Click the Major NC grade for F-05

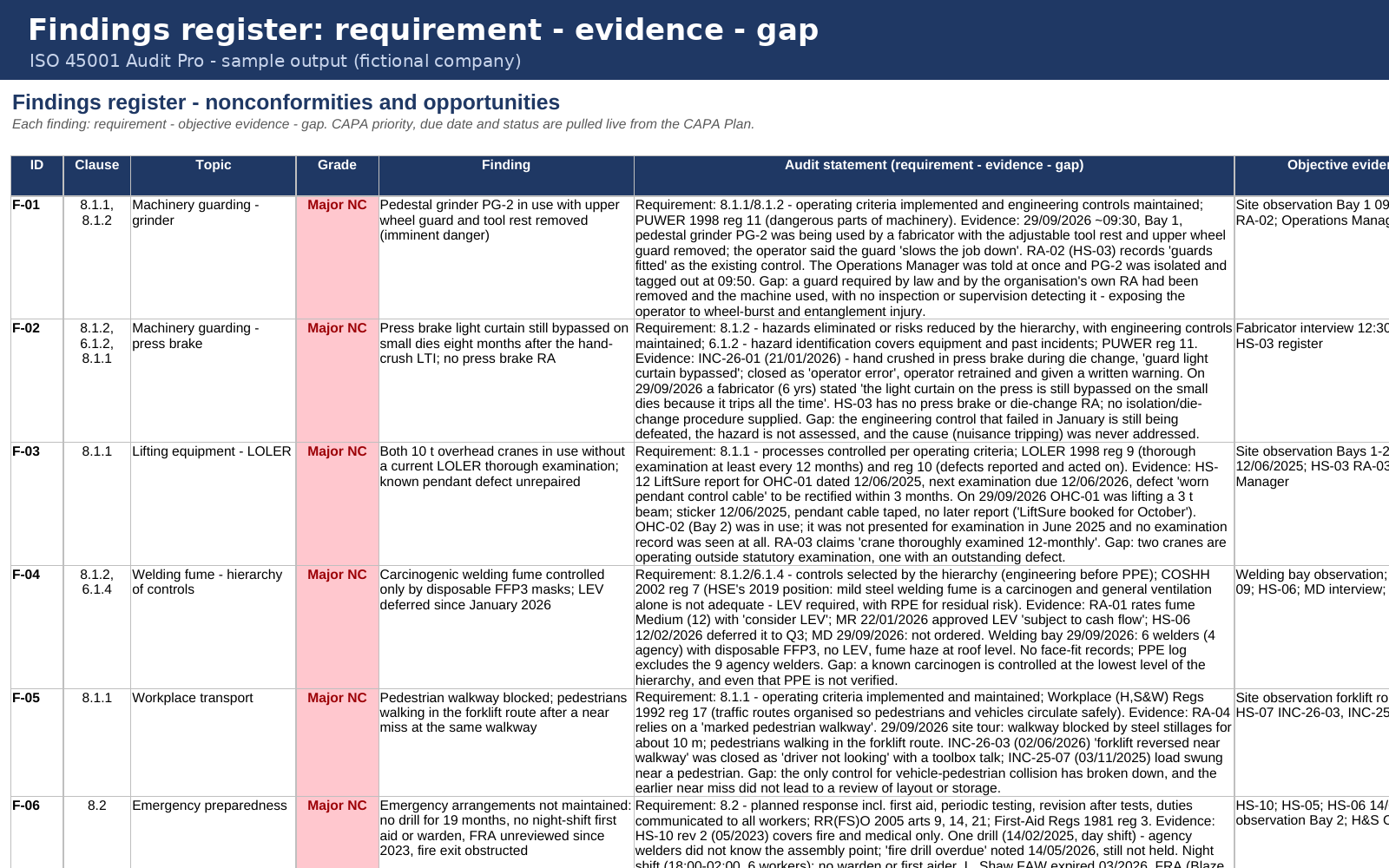(338, 743)
